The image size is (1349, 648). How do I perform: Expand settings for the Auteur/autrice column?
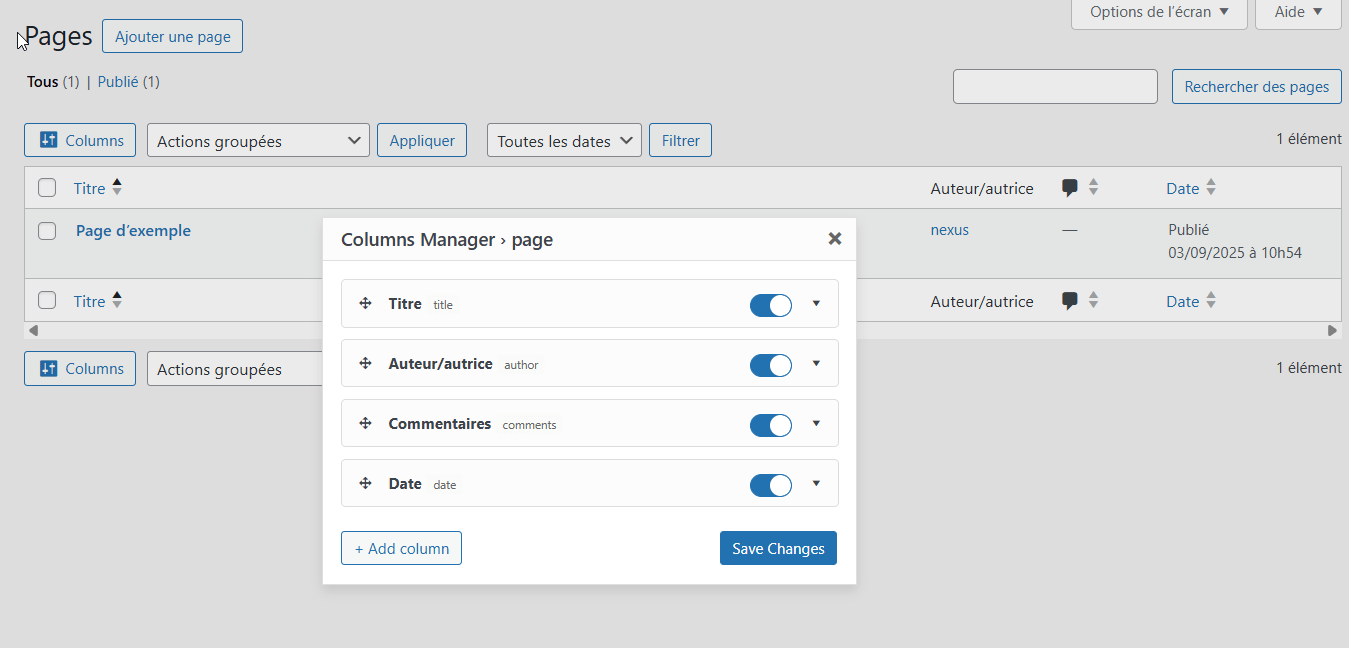click(816, 363)
